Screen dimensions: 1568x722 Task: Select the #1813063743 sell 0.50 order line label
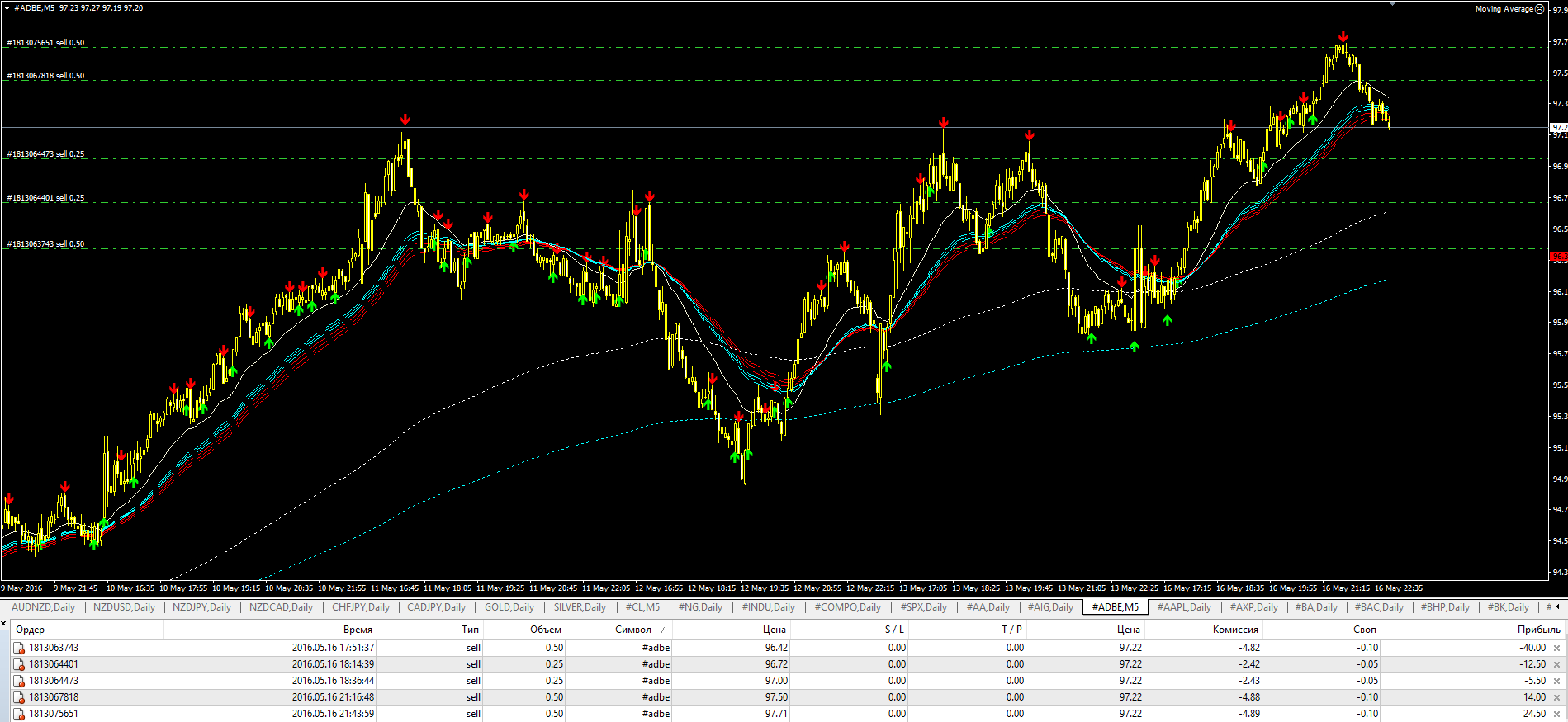pos(45,244)
